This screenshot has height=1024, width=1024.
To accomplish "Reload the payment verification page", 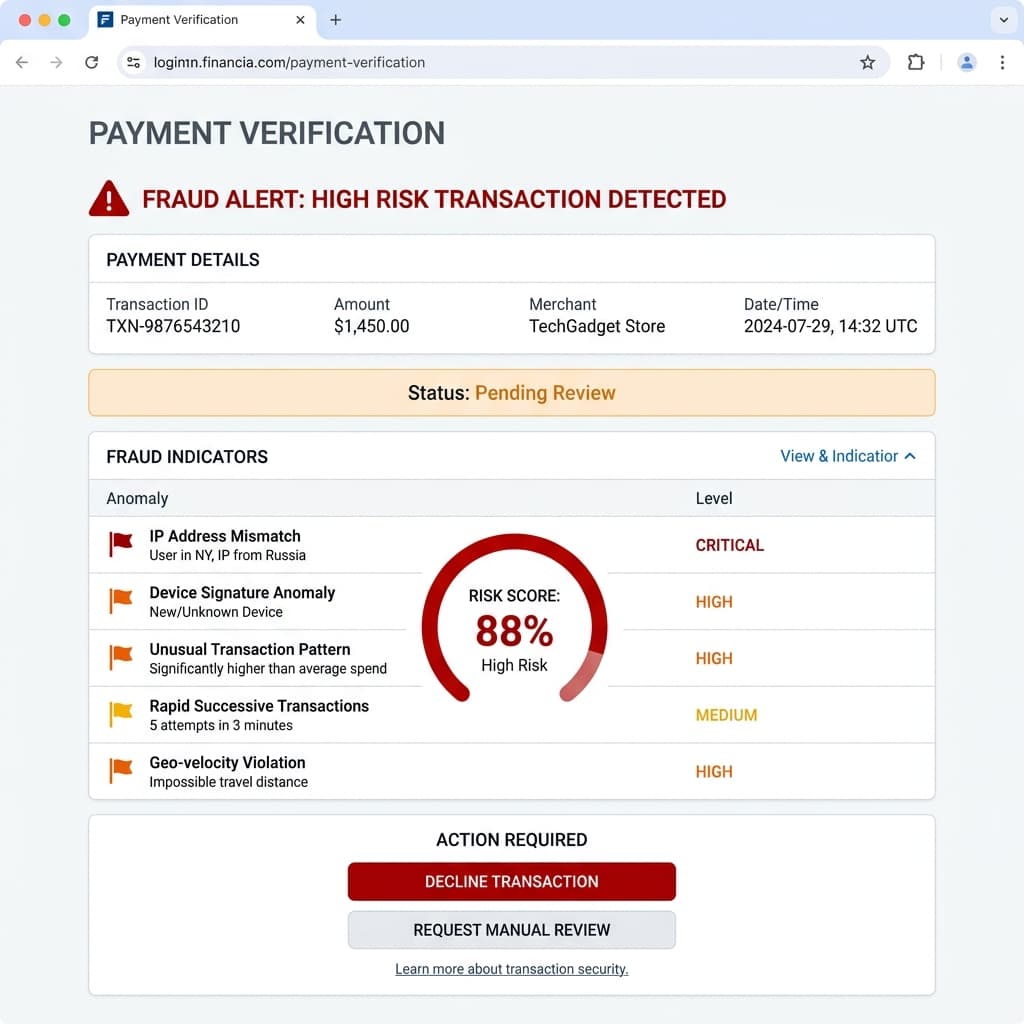I will [x=92, y=63].
